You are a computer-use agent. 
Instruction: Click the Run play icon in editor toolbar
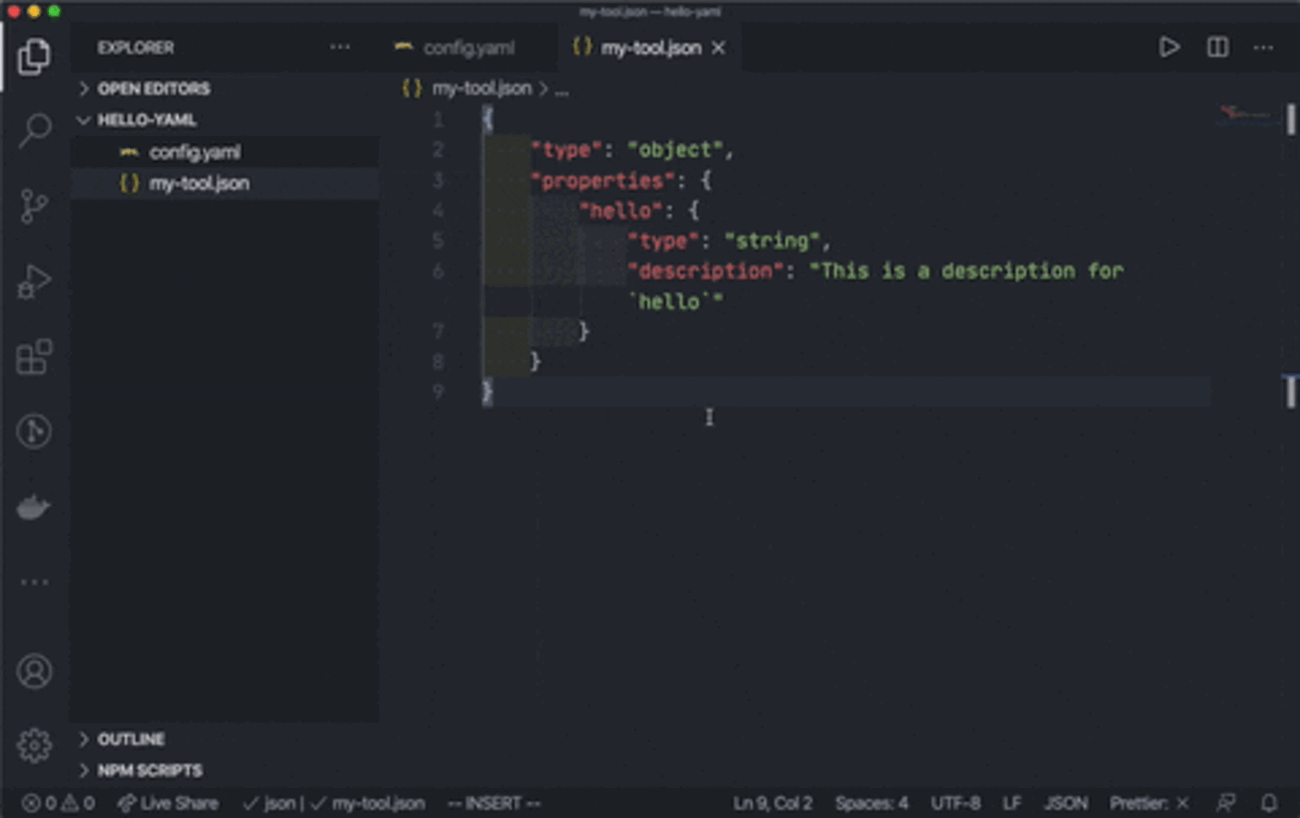click(x=1168, y=47)
